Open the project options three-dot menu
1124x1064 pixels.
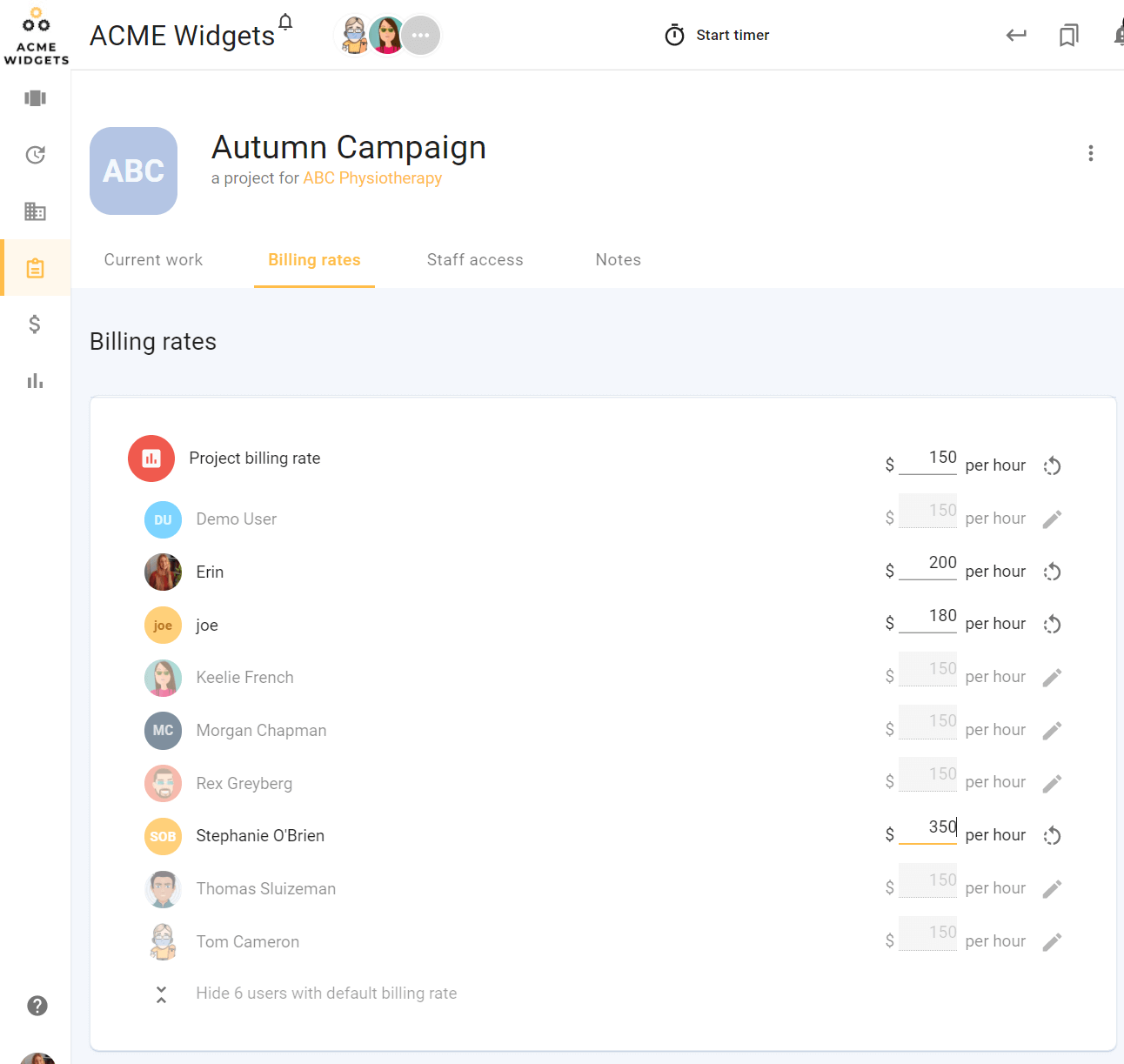point(1090,153)
